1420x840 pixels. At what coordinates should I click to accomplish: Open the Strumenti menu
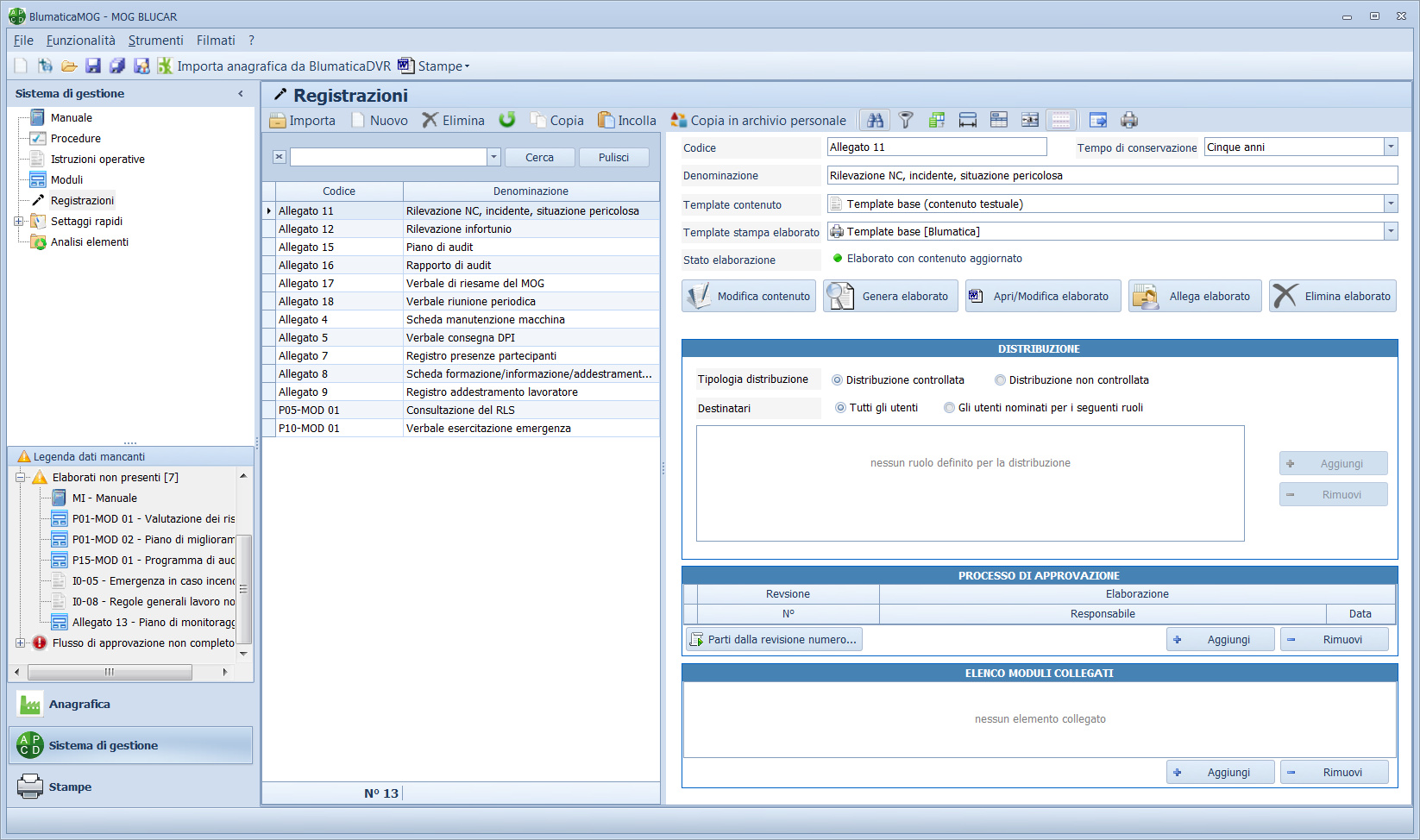coord(155,41)
